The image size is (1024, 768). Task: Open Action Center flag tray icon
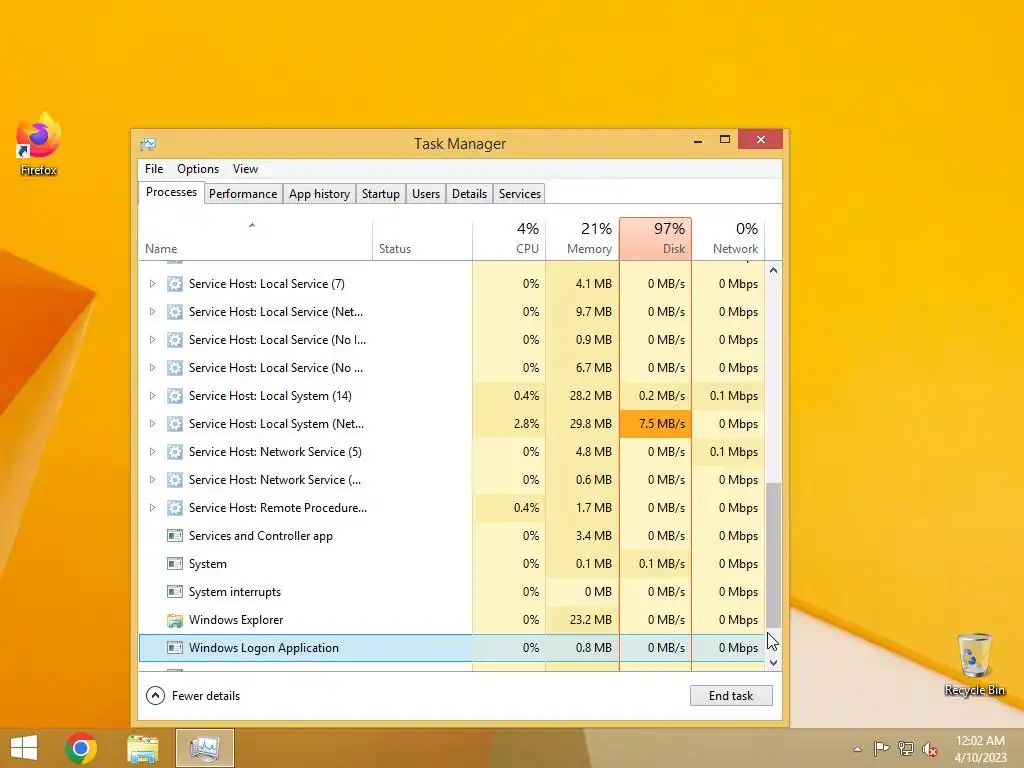[x=881, y=749]
